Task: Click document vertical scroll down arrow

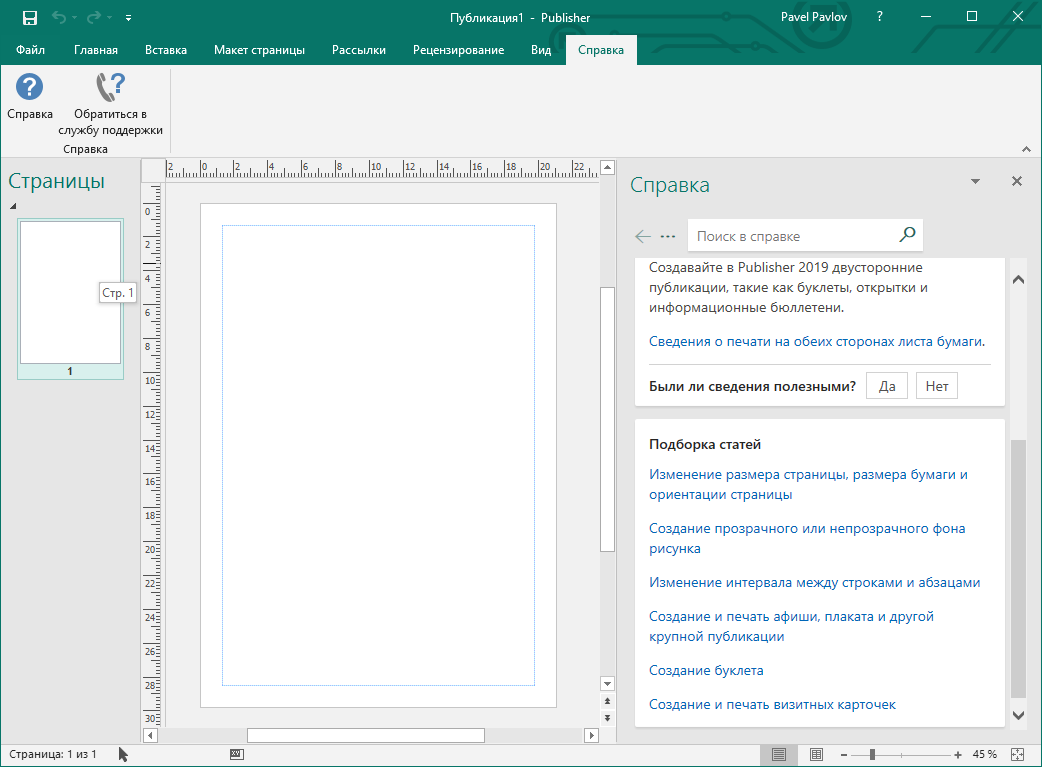Action: [x=607, y=683]
